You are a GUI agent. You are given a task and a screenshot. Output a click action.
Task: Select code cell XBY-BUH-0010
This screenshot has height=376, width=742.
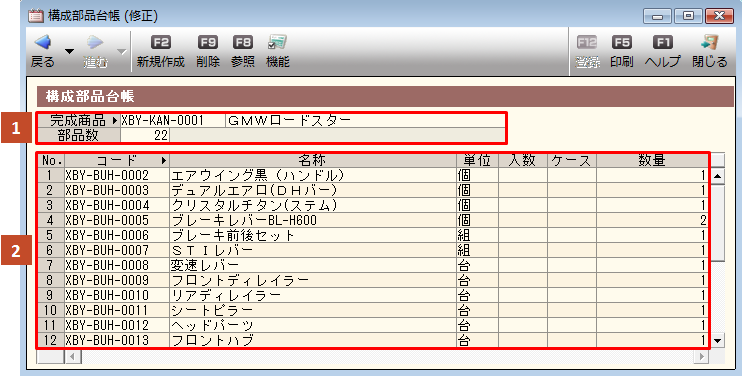[x=117, y=295]
